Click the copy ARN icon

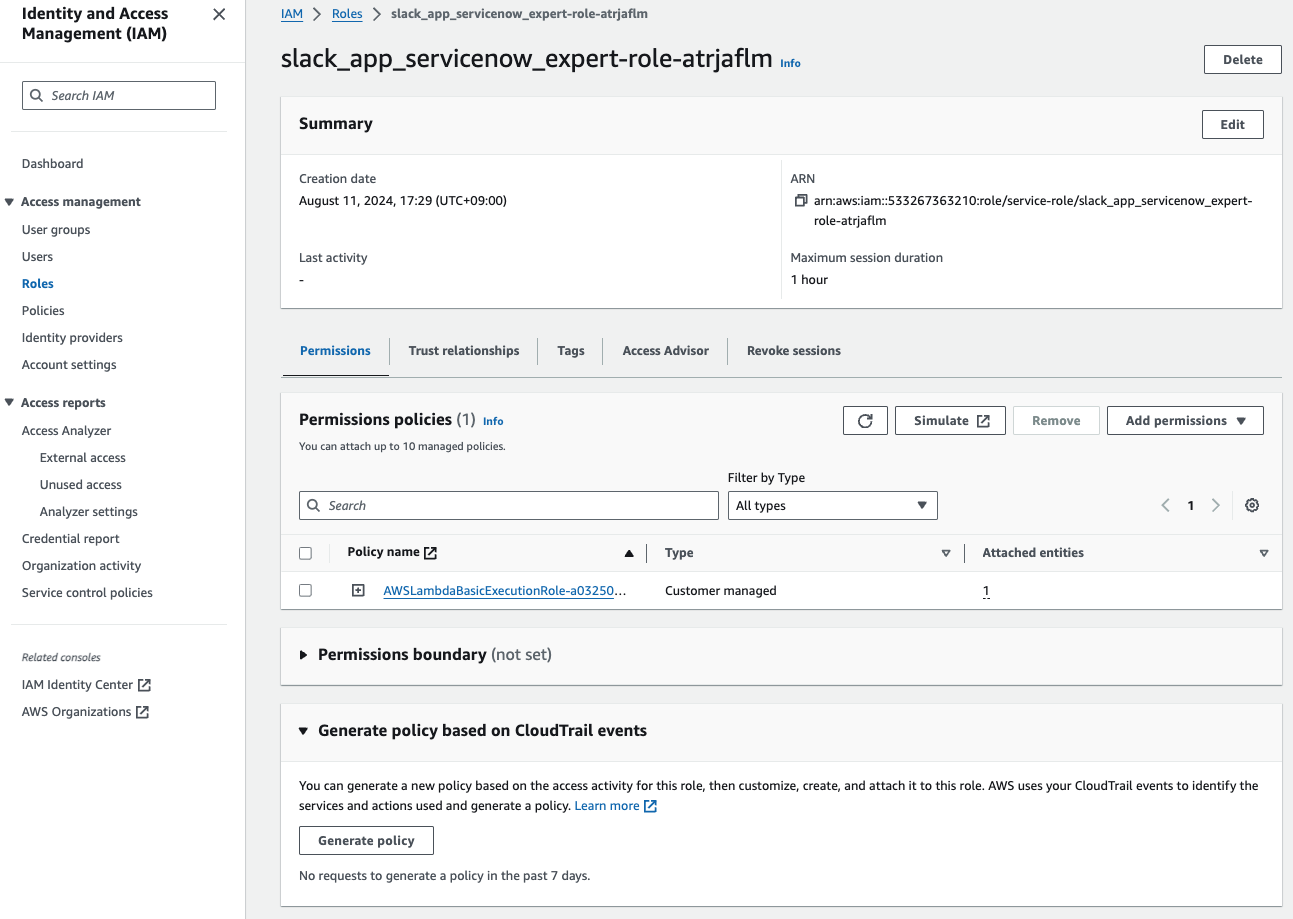pyautogui.click(x=800, y=201)
